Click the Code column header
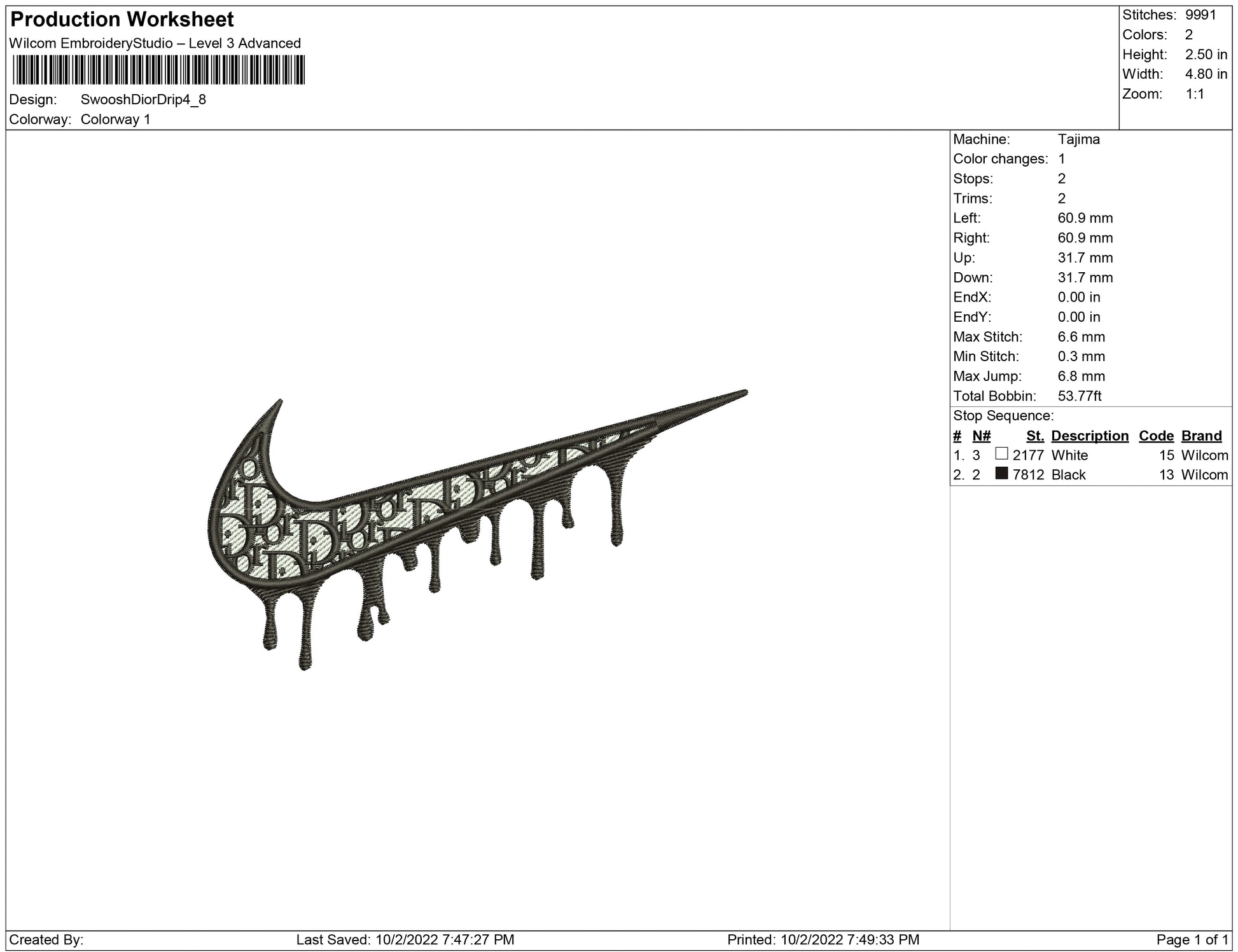The image size is (1238, 952). coord(1156,436)
